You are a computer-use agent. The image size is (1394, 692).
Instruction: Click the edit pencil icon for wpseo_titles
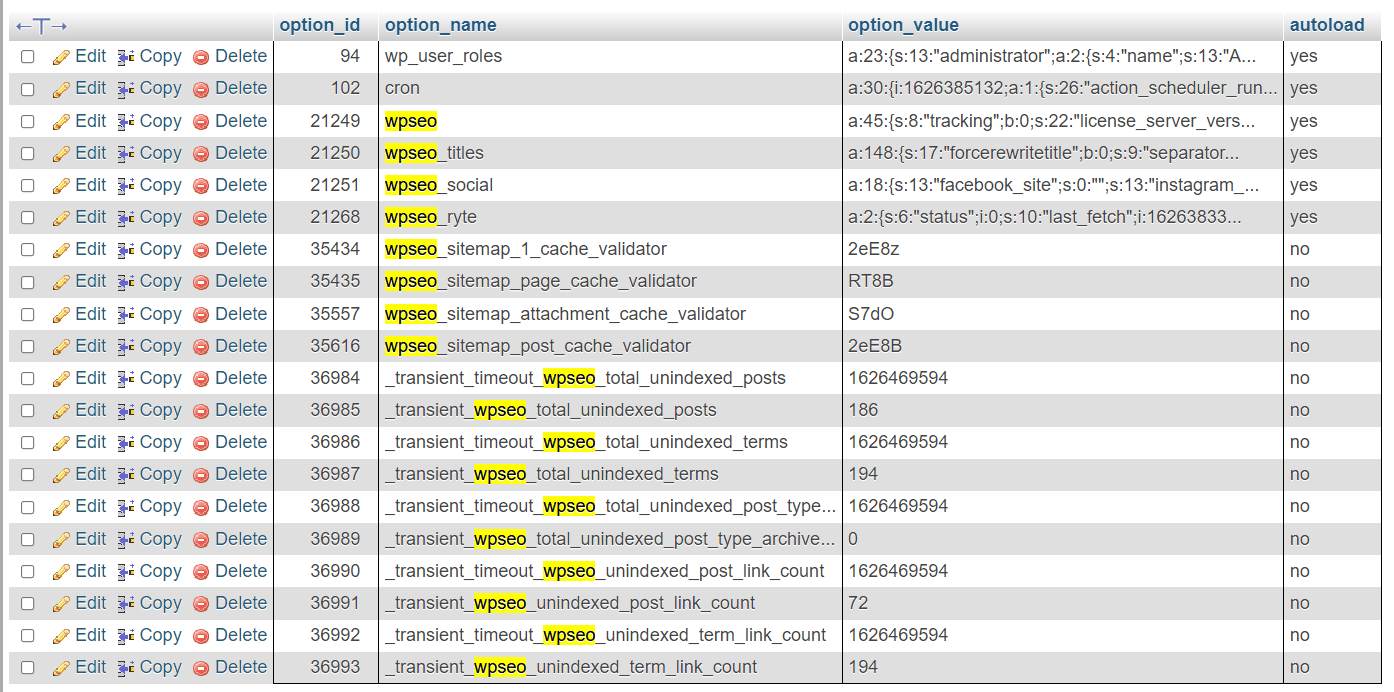pos(61,152)
